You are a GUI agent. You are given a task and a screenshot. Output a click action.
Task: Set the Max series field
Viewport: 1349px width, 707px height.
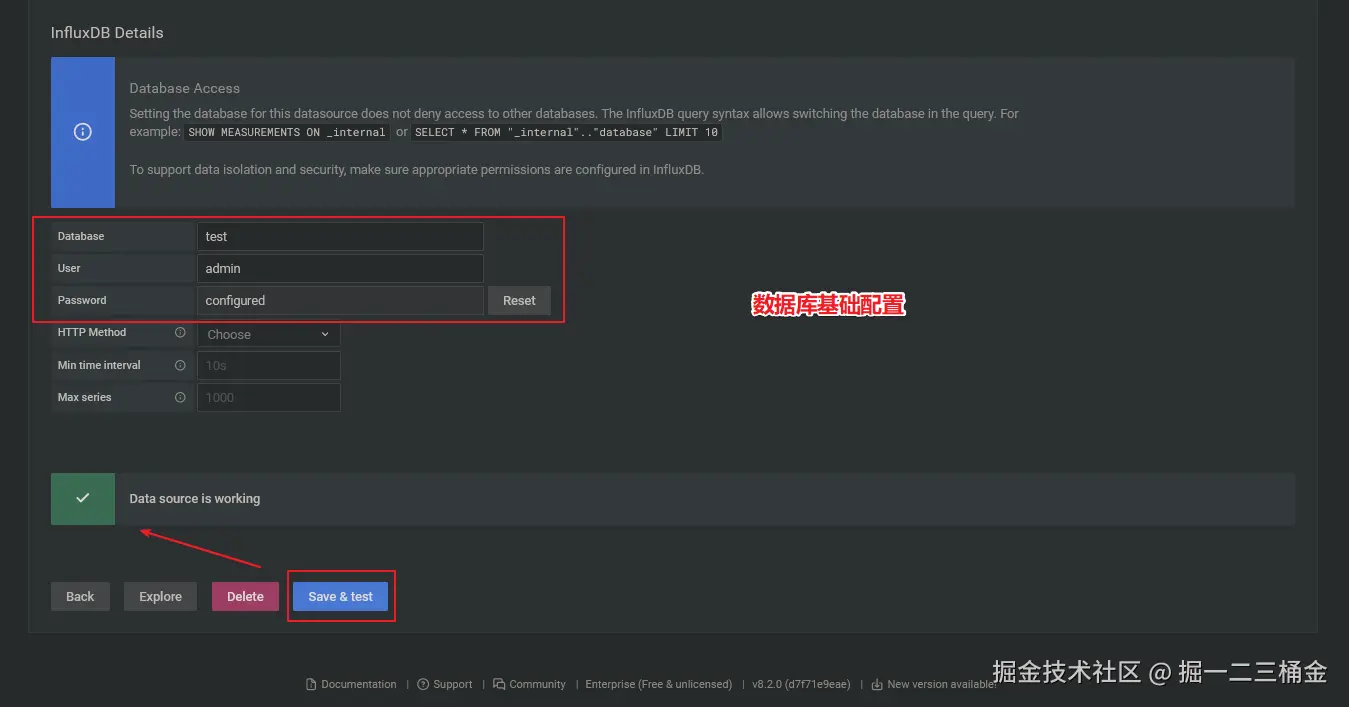point(269,397)
